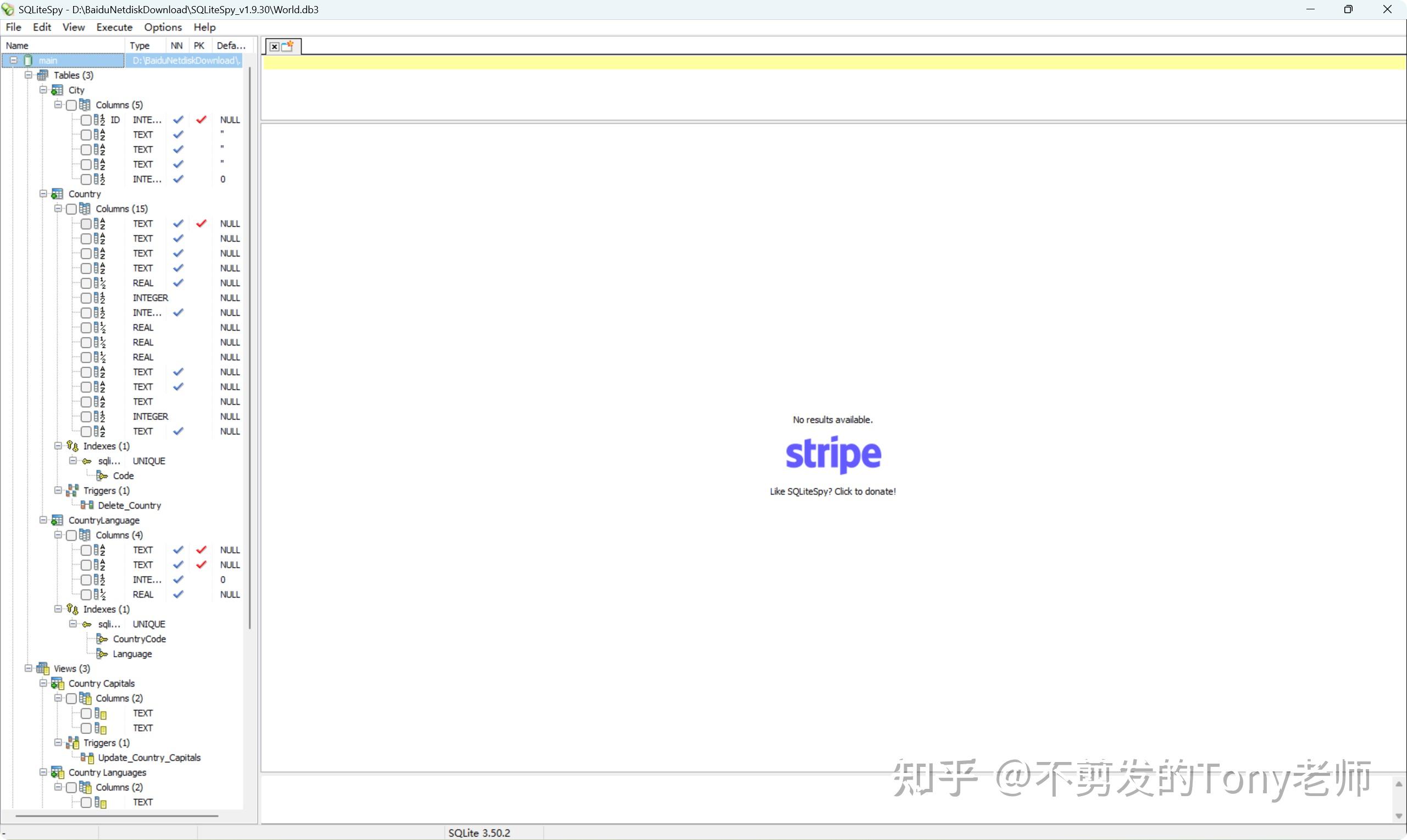Click the Stripe donate link

tap(832, 454)
